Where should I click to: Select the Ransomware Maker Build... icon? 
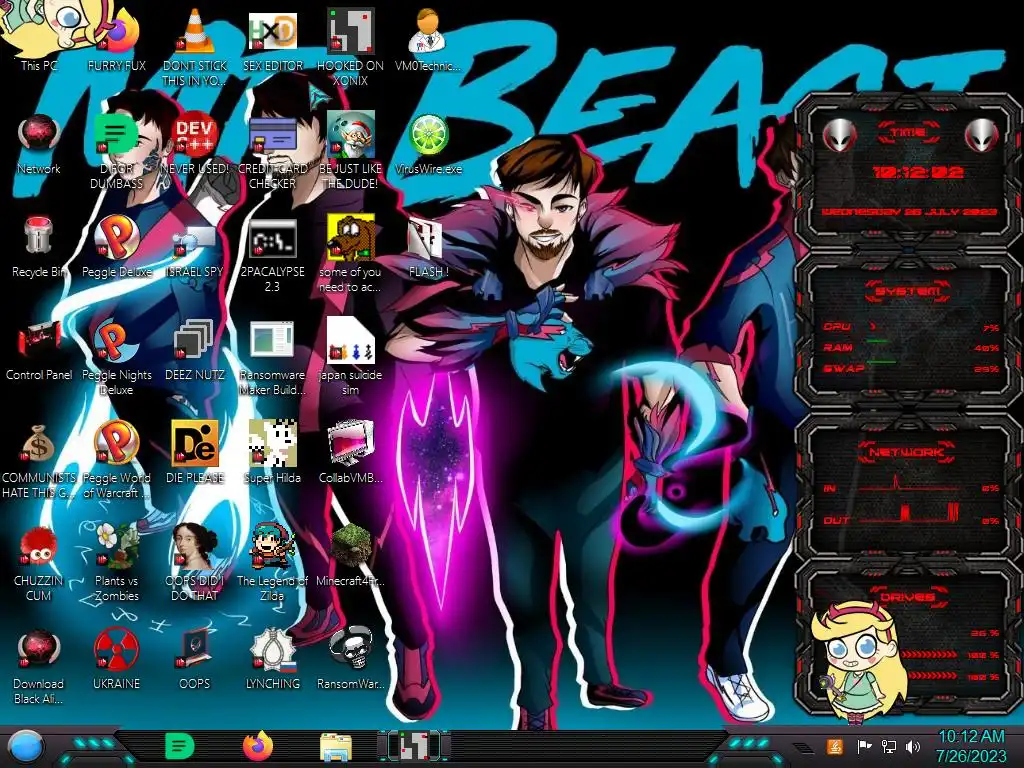273,357
